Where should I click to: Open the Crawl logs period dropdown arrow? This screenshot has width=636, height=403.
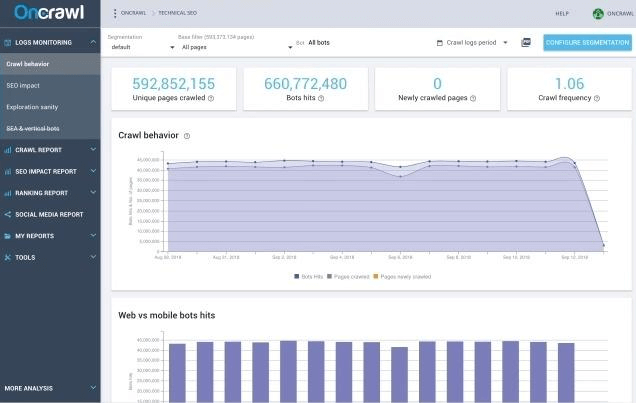[x=505, y=43]
